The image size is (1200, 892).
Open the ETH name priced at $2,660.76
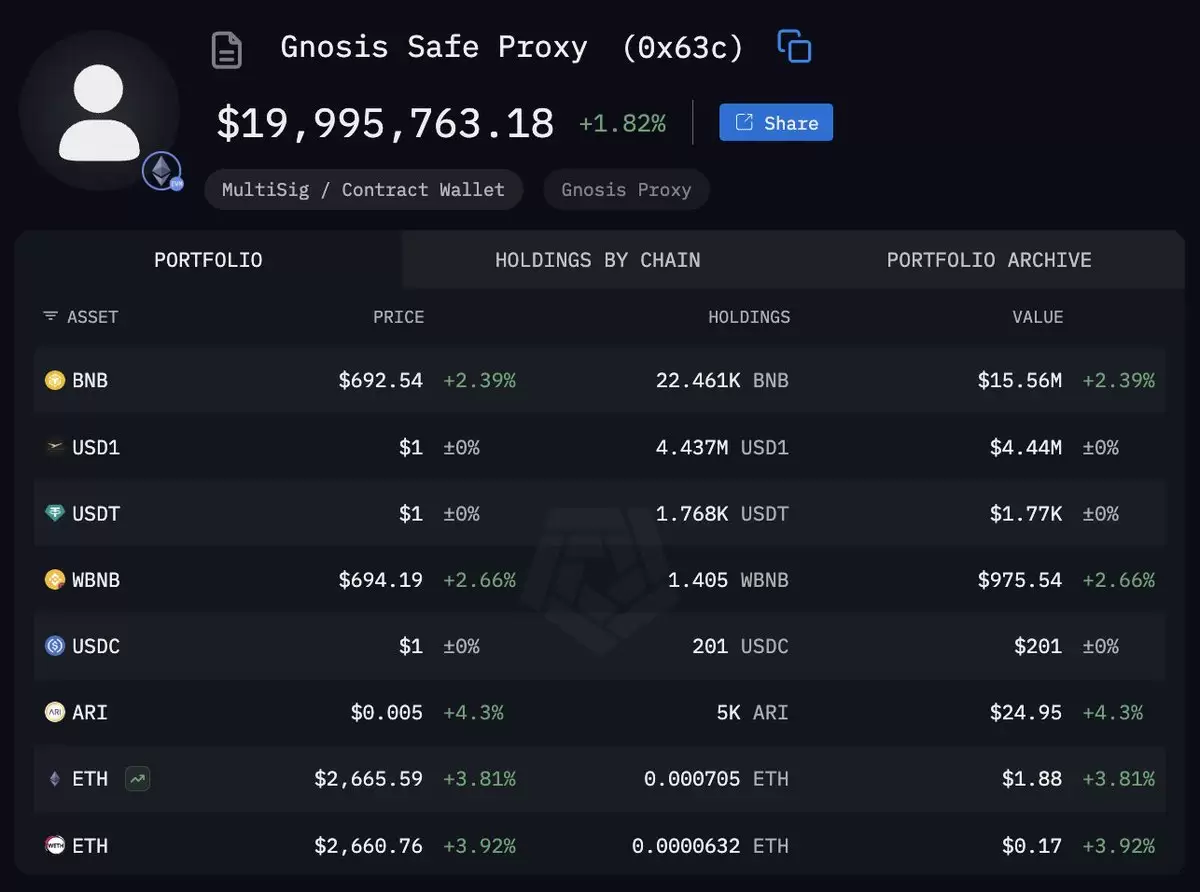pyautogui.click(x=90, y=846)
